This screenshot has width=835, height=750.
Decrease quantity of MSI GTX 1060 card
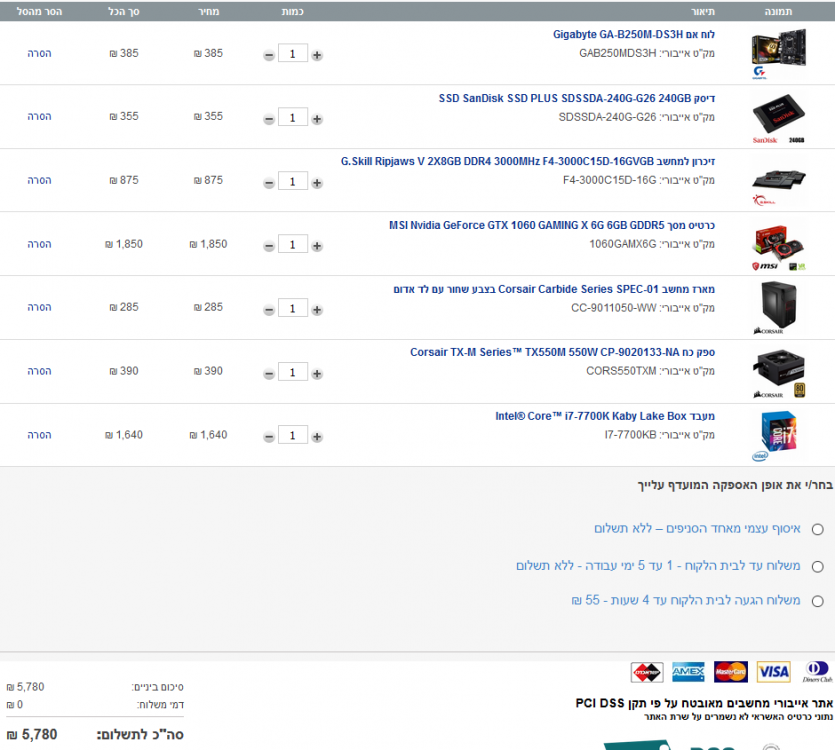coord(269,246)
